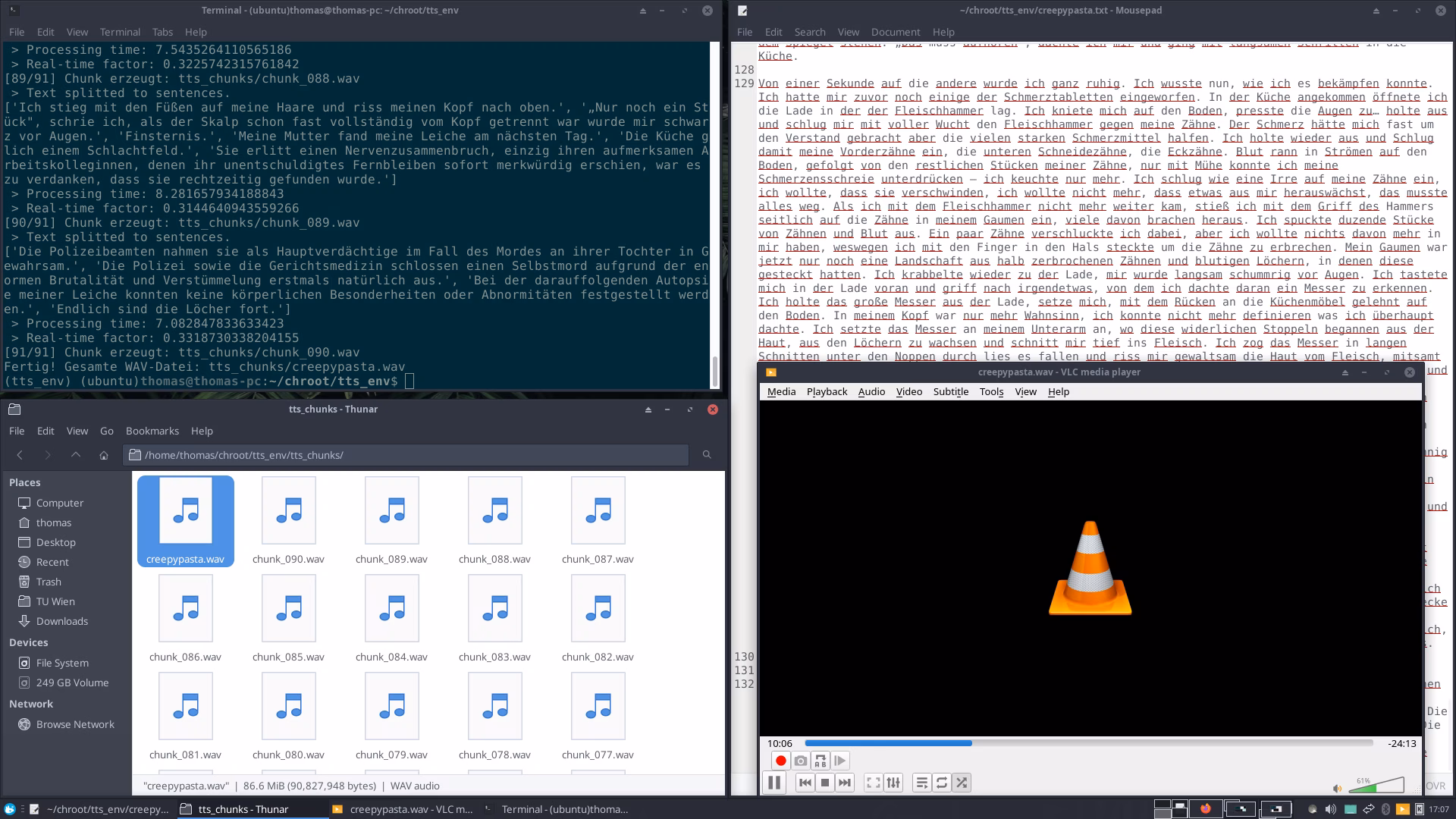Click the VLC volume slider
The width and height of the screenshot is (1456, 819).
point(1376,786)
